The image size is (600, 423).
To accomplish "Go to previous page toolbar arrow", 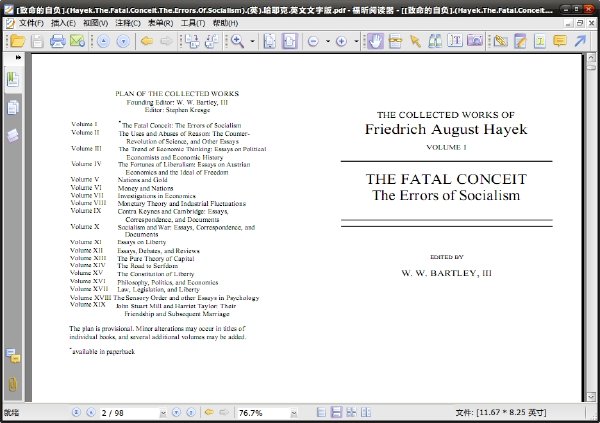I will tap(103, 41).
